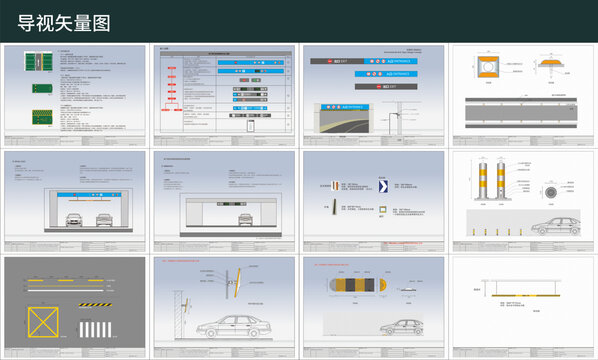598x360 pixels.
Task: Select the convex mirror with car sheet
Action: pyautogui.click(x=224, y=307)
